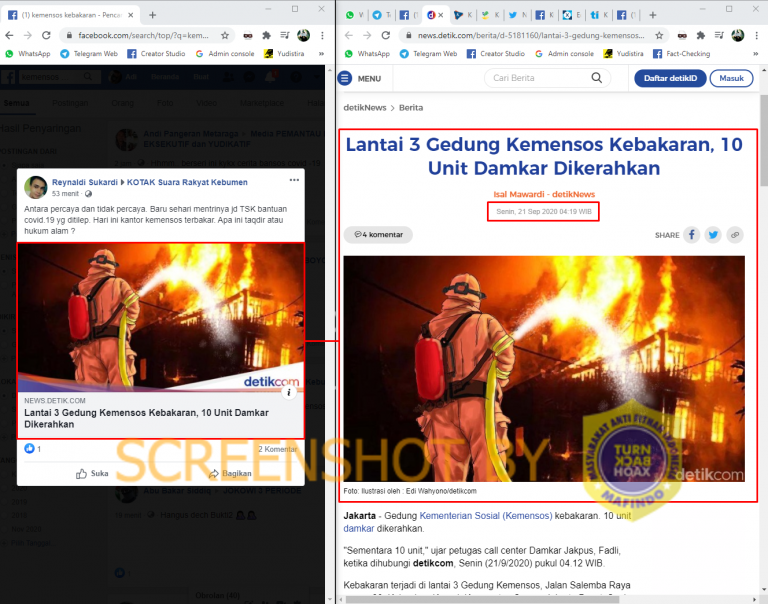768x604 pixels.
Task: Bookmark detik page with star icon
Action: [659, 35]
